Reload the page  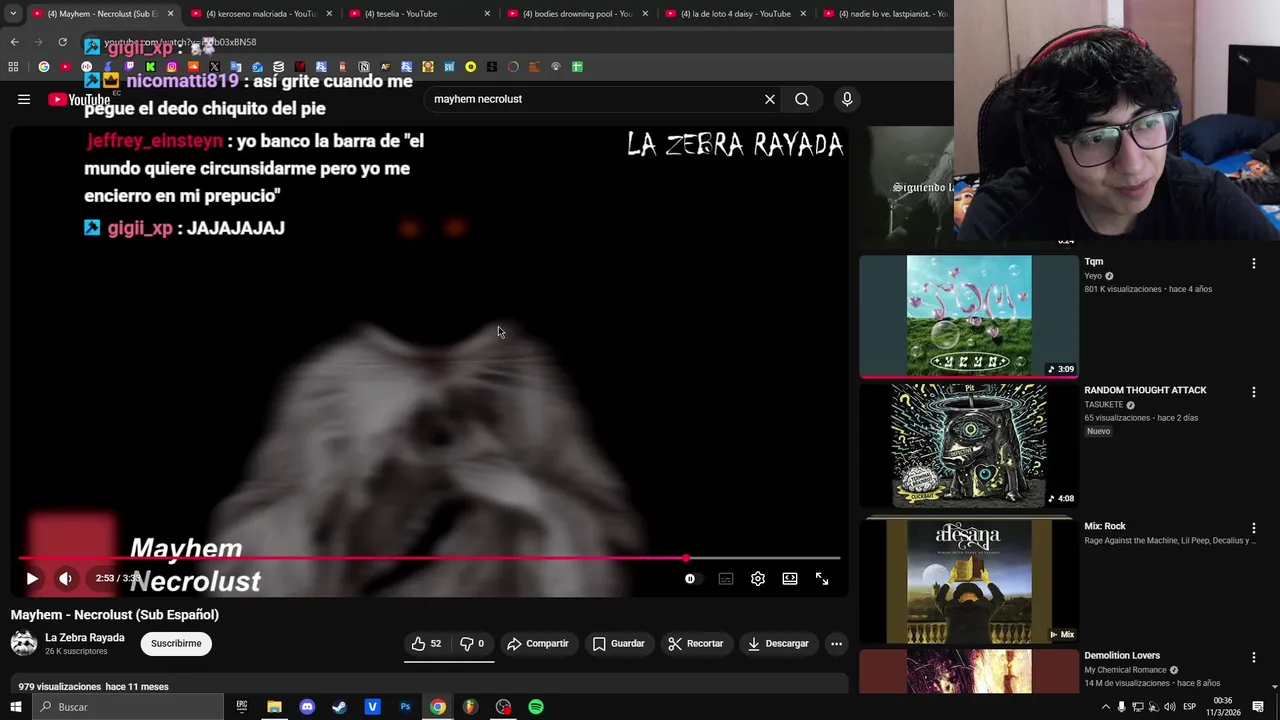pyautogui.click(x=62, y=42)
